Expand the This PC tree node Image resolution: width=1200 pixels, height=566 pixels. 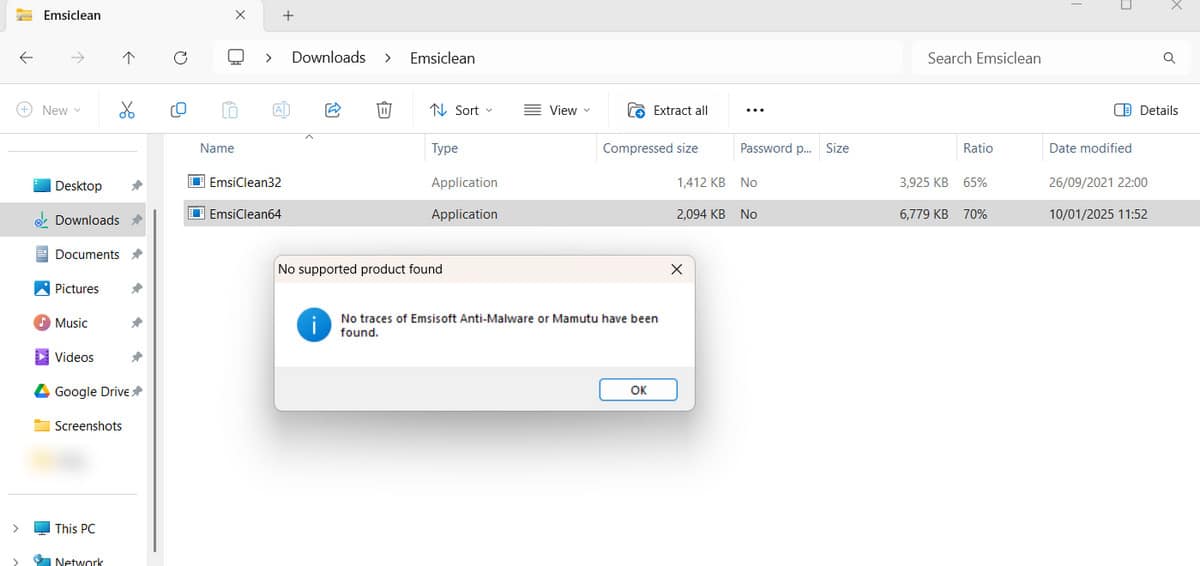(15, 528)
